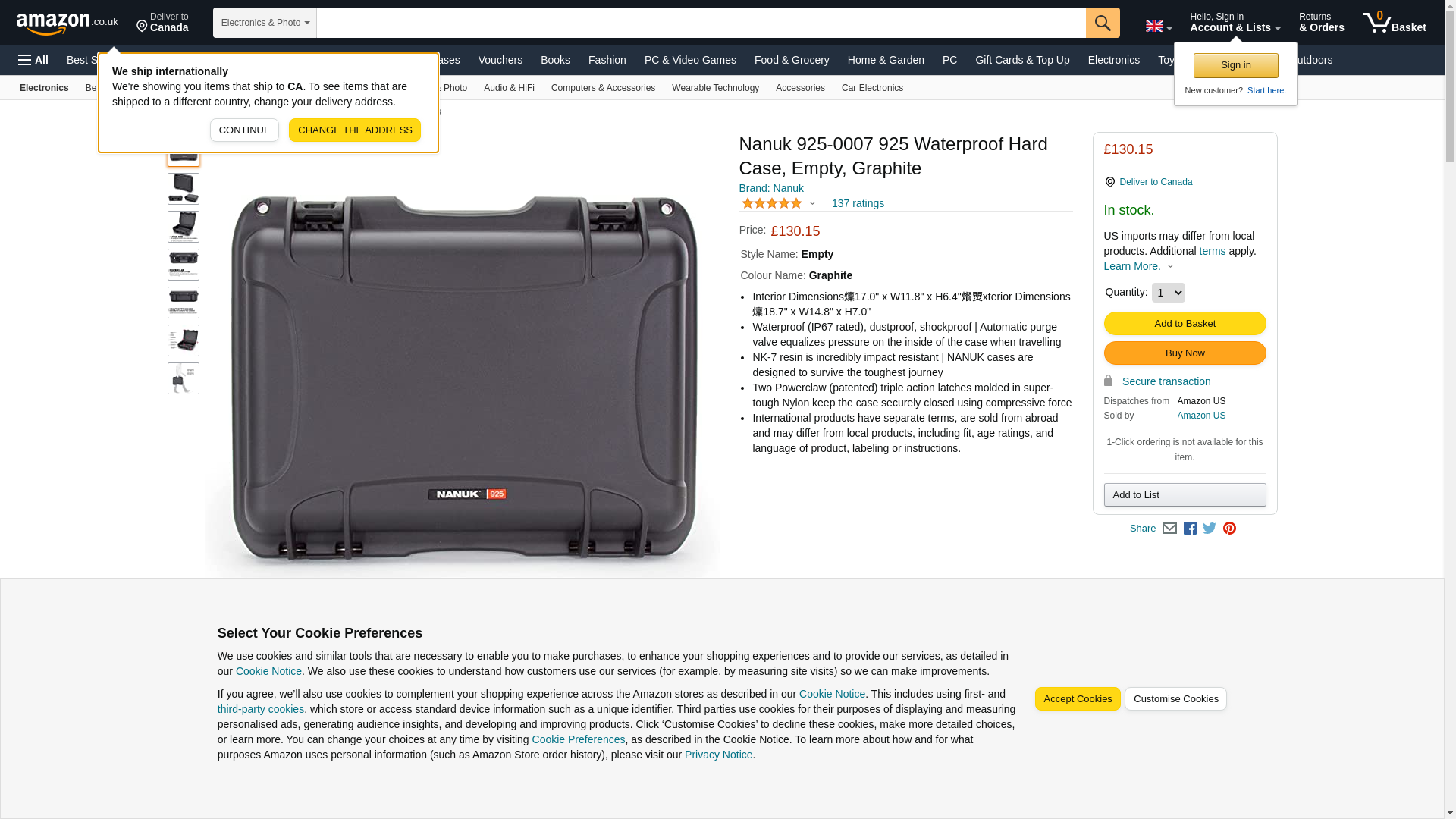
Task: Expand the star rating breakdown chevron
Action: (x=812, y=203)
